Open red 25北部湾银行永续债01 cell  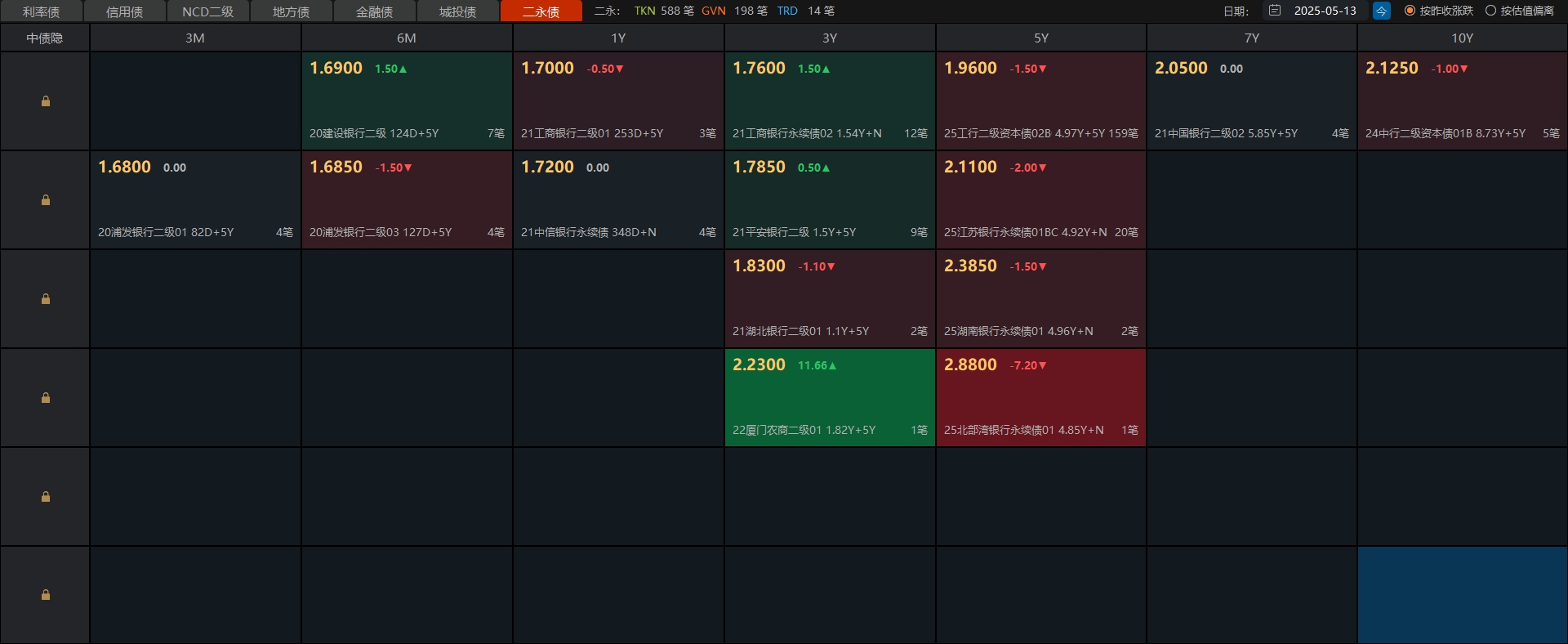(x=1041, y=398)
